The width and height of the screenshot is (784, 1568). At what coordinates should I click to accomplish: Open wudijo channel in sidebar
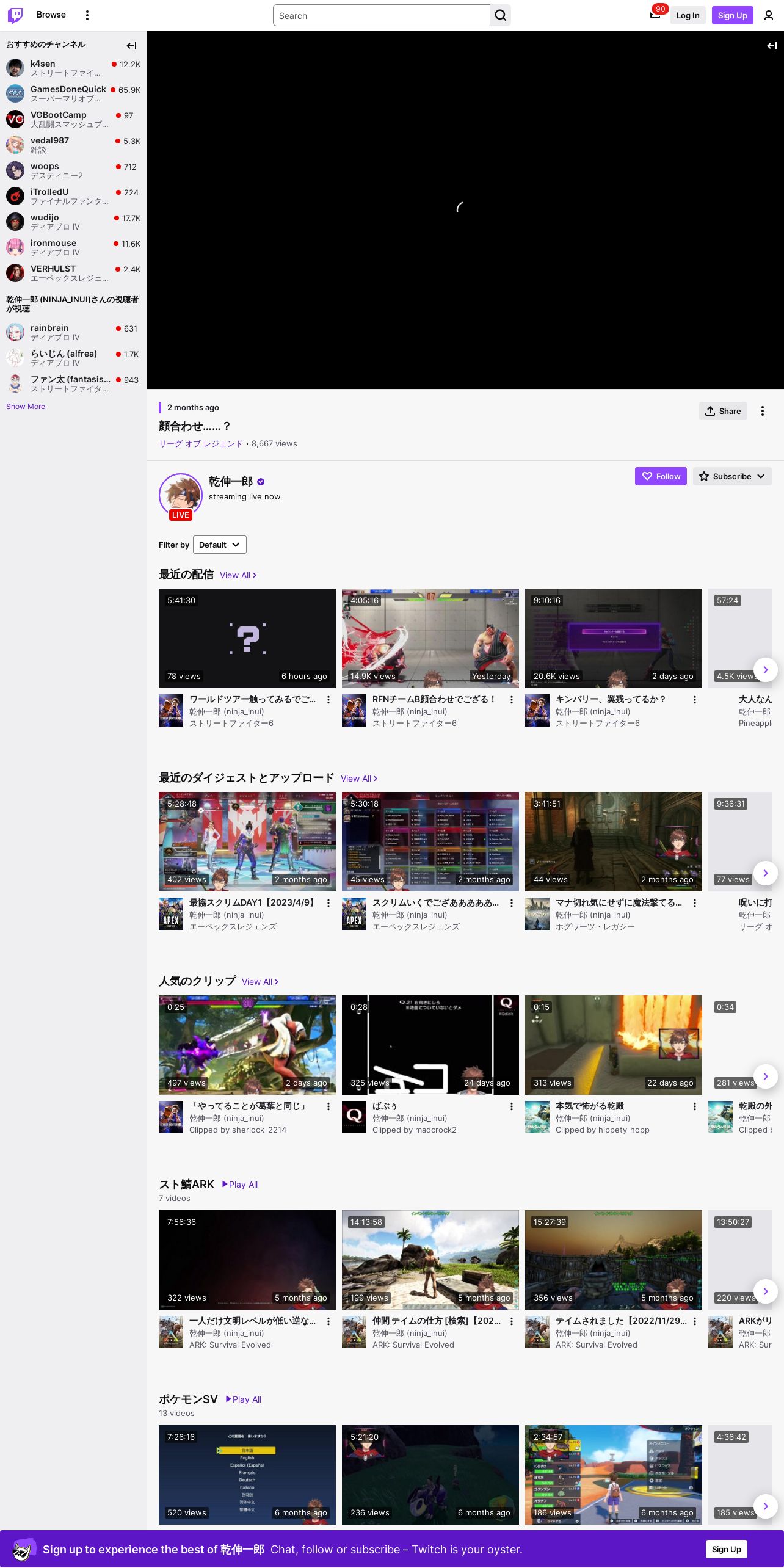73,222
